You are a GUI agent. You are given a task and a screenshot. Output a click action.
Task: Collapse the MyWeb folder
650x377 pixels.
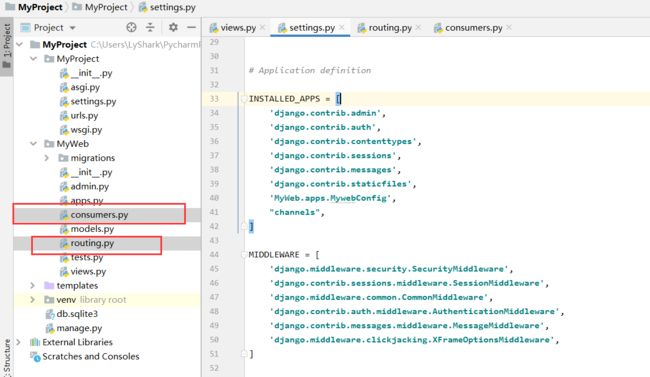(34, 144)
